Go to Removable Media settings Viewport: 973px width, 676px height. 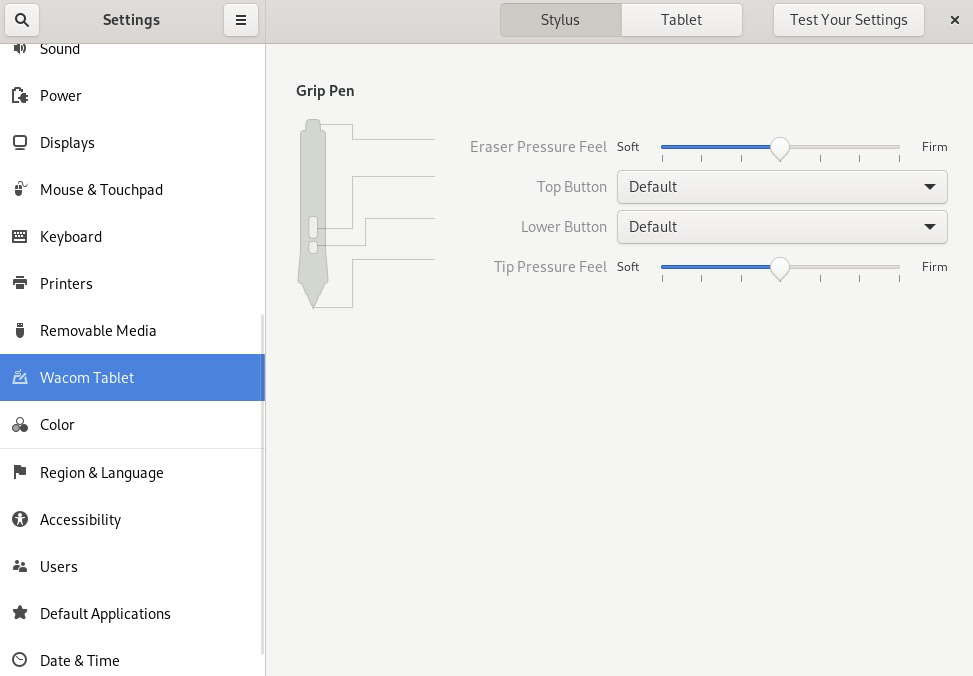coord(98,331)
